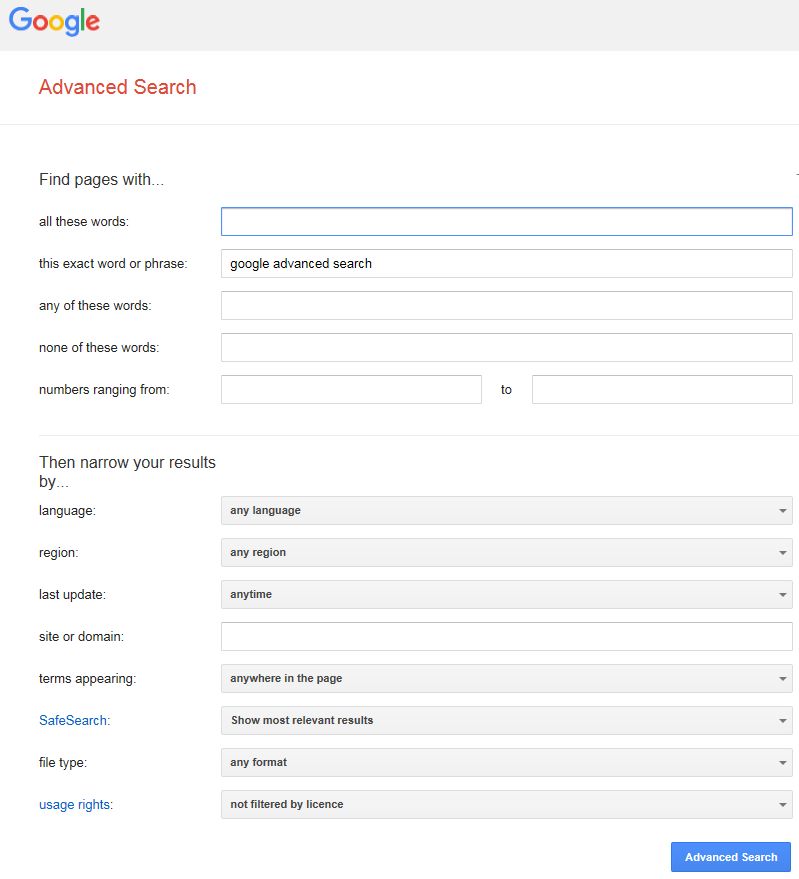Expand the region dropdown
The height and width of the screenshot is (879, 799).
(506, 552)
